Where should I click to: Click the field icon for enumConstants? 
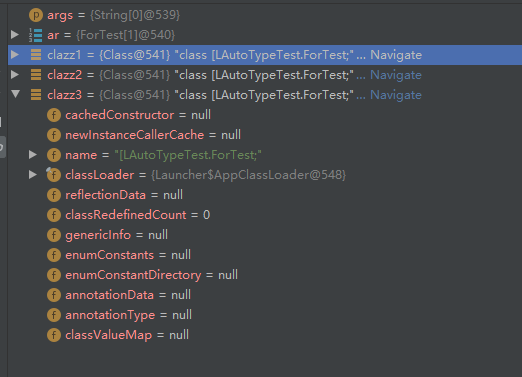pos(54,255)
